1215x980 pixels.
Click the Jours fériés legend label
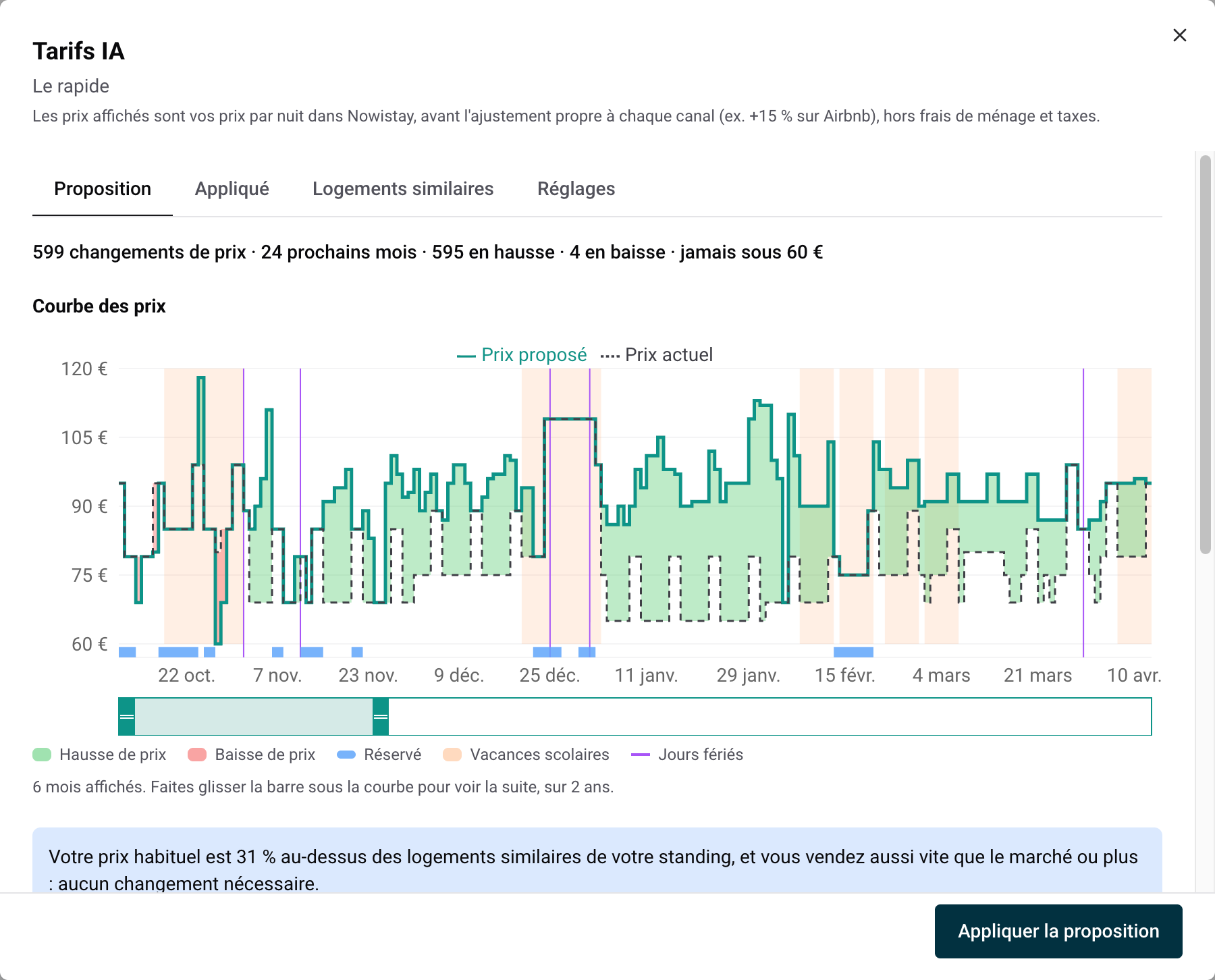701,755
